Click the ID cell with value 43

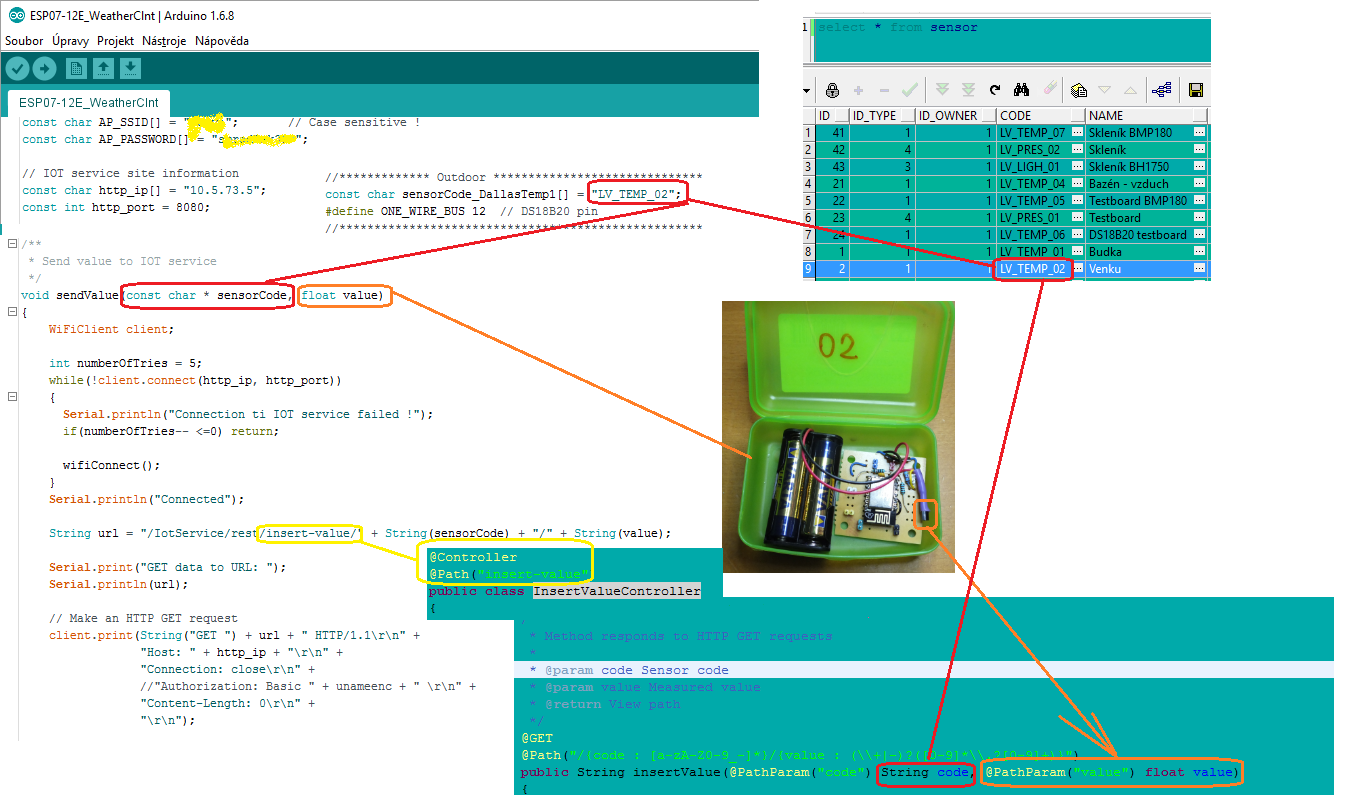coord(832,166)
